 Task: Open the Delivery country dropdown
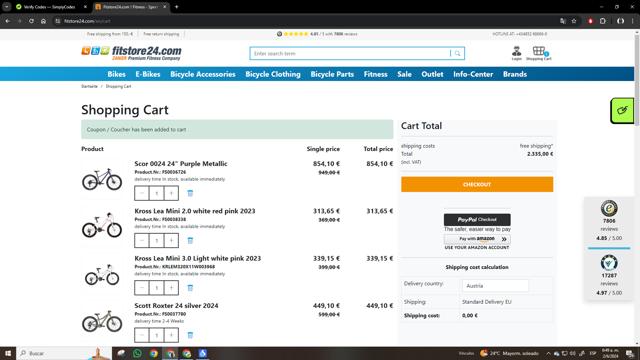[496, 286]
